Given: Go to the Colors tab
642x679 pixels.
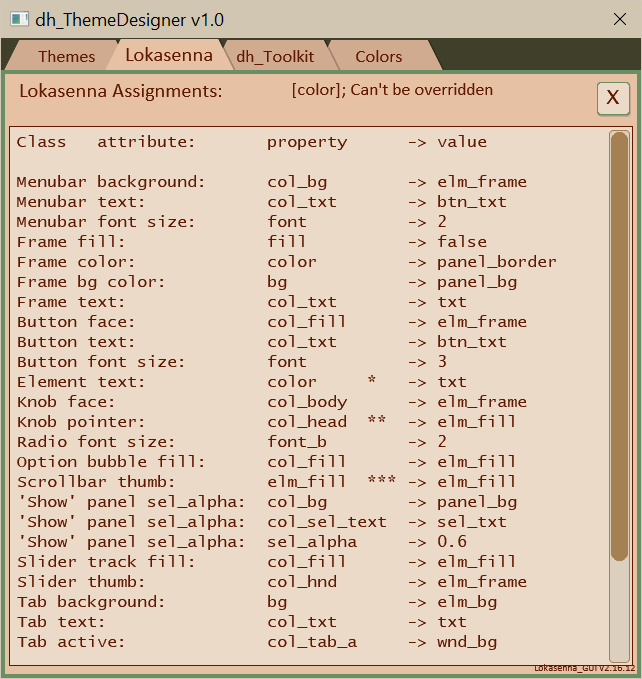Looking at the screenshot, I should click(379, 56).
